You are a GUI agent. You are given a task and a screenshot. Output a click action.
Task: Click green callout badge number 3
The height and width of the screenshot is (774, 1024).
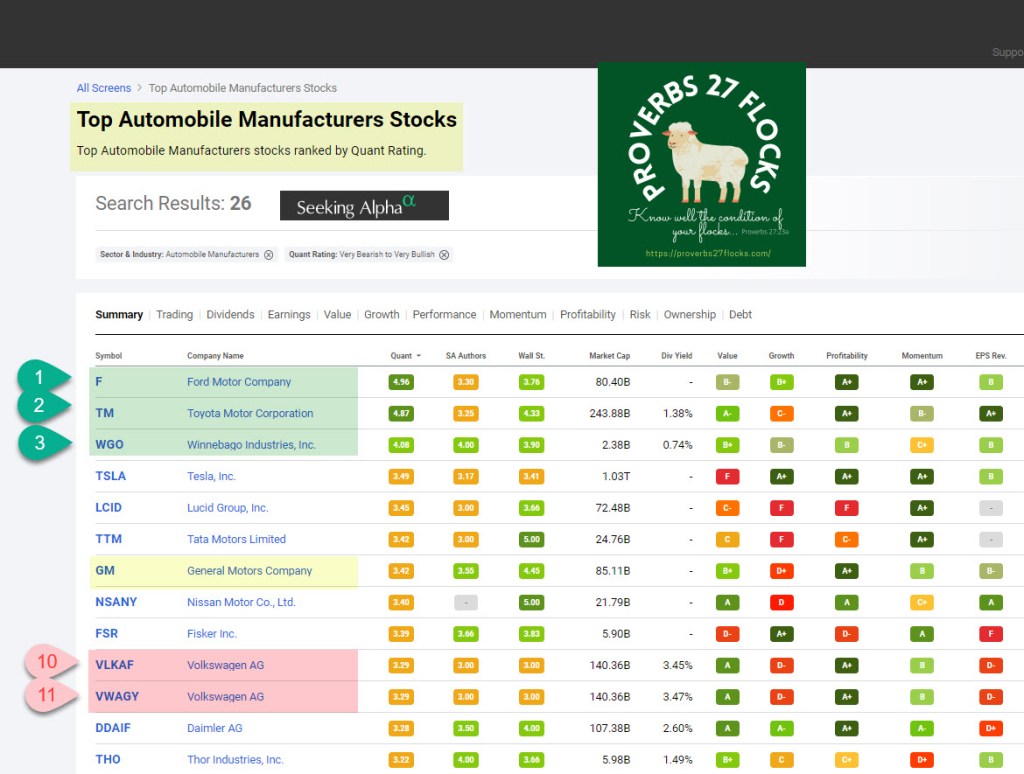tap(42, 442)
